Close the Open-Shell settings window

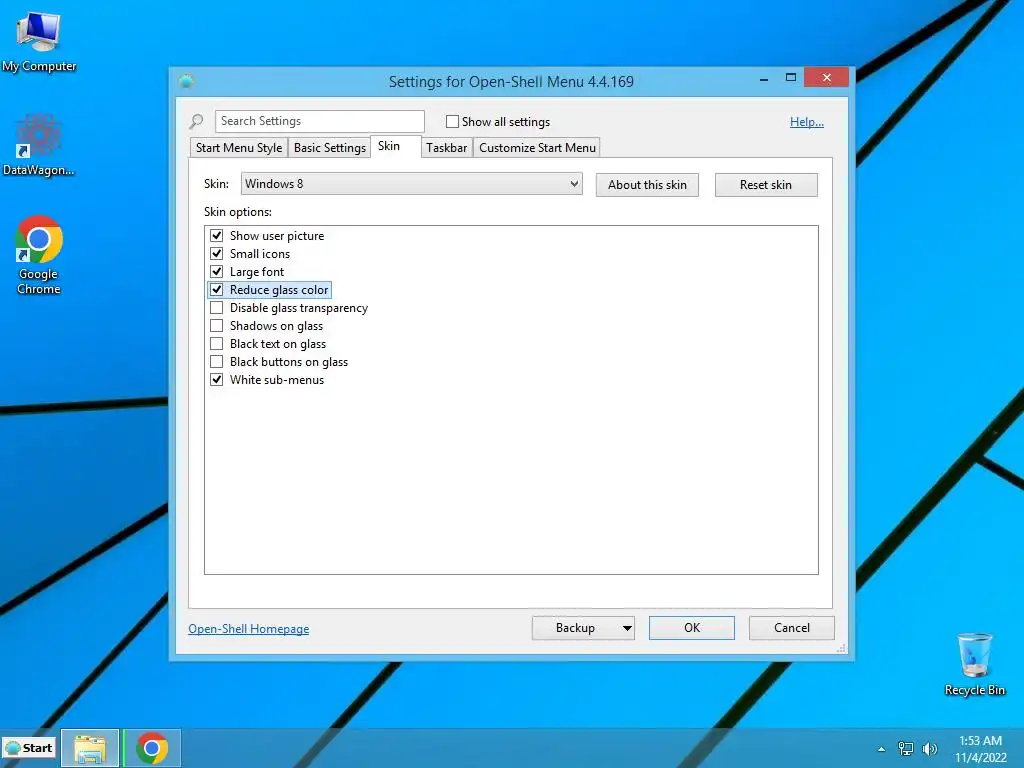click(x=827, y=78)
